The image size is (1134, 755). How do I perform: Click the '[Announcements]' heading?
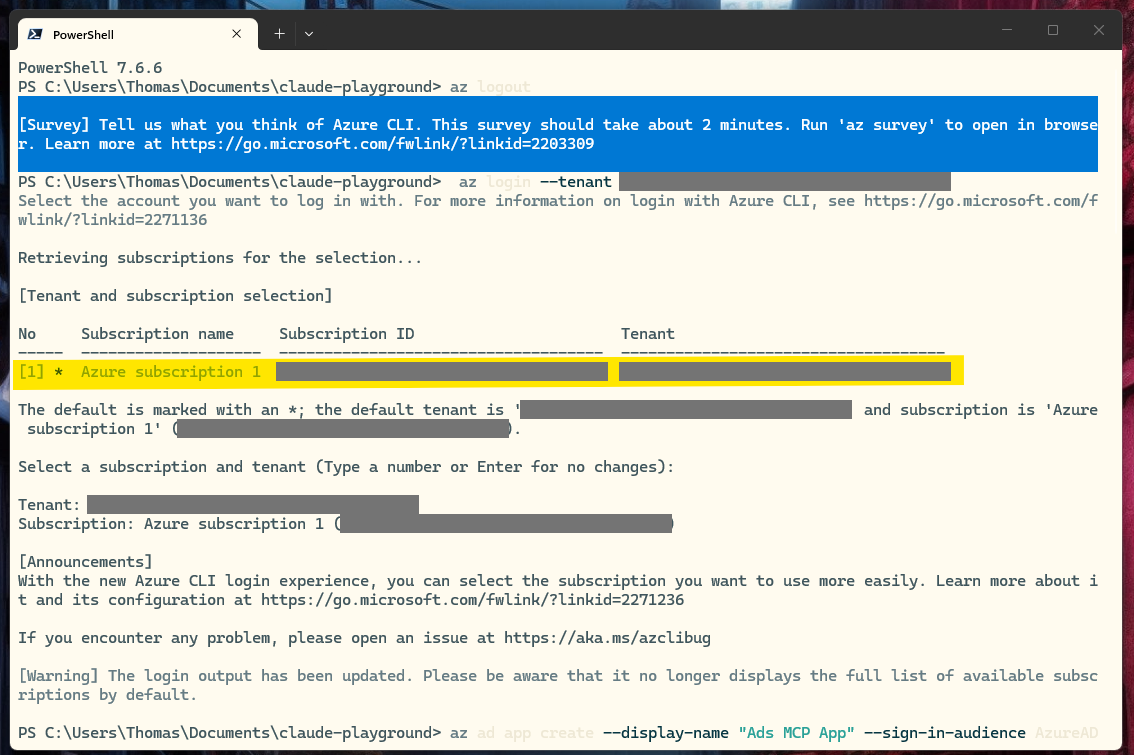click(85, 562)
